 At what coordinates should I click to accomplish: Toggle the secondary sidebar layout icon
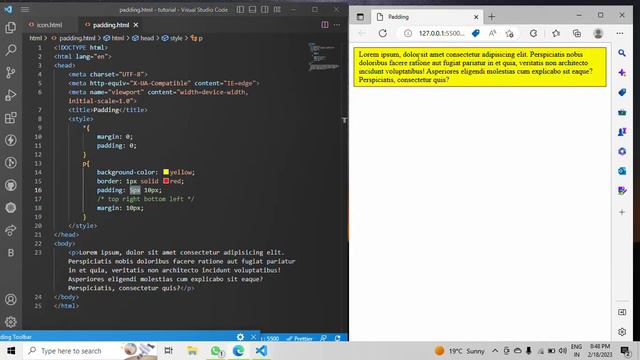click(265, 9)
